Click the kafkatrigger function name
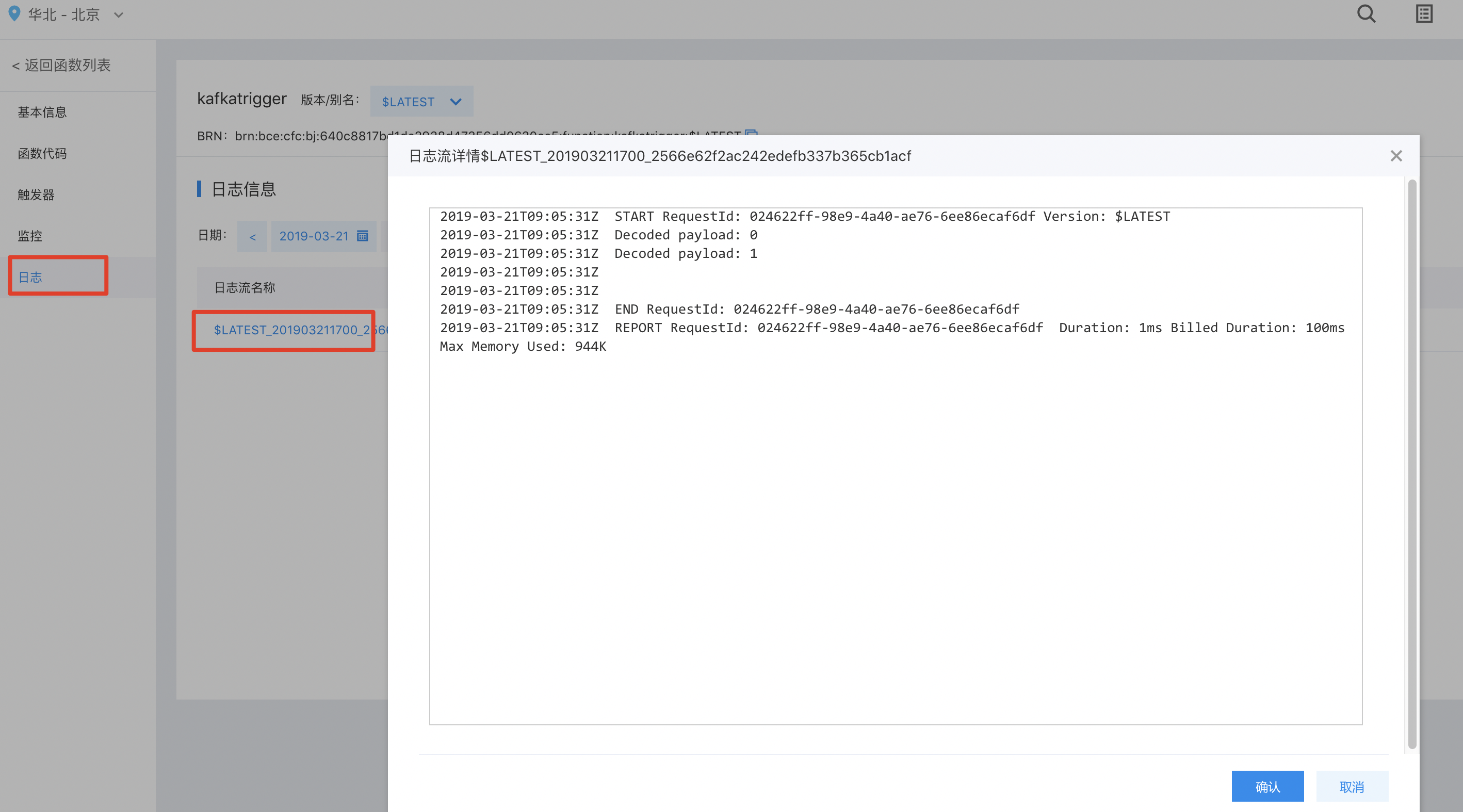Screen dimensions: 1463x812 [242, 99]
